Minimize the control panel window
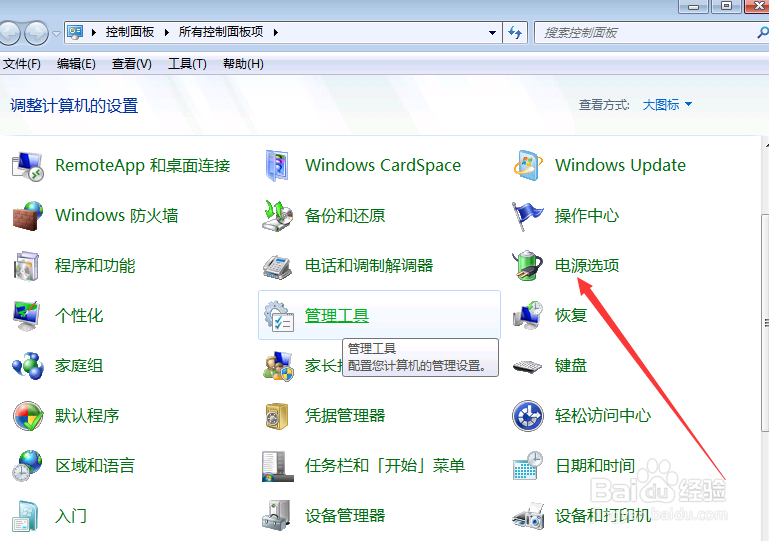Screen dimensions: 769x541 coord(693,6)
